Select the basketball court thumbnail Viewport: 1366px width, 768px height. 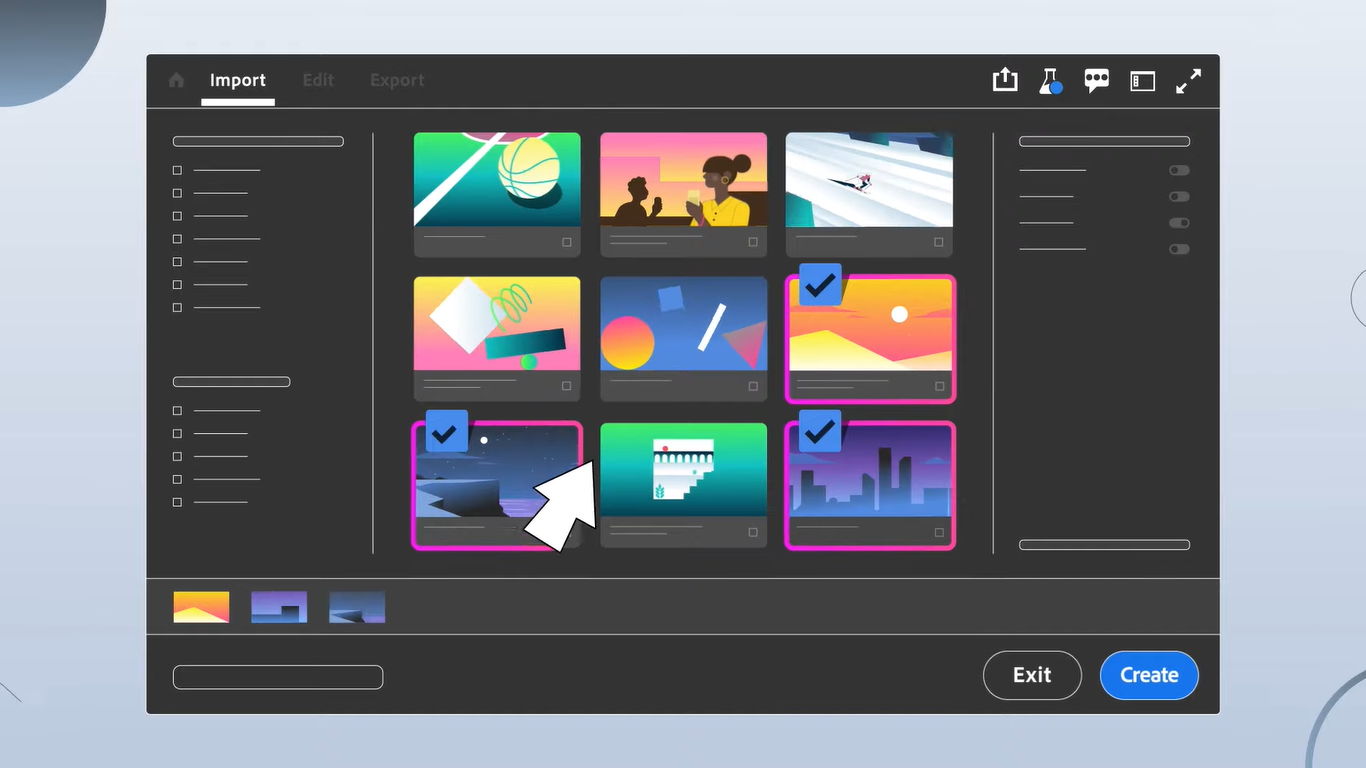pos(497,180)
